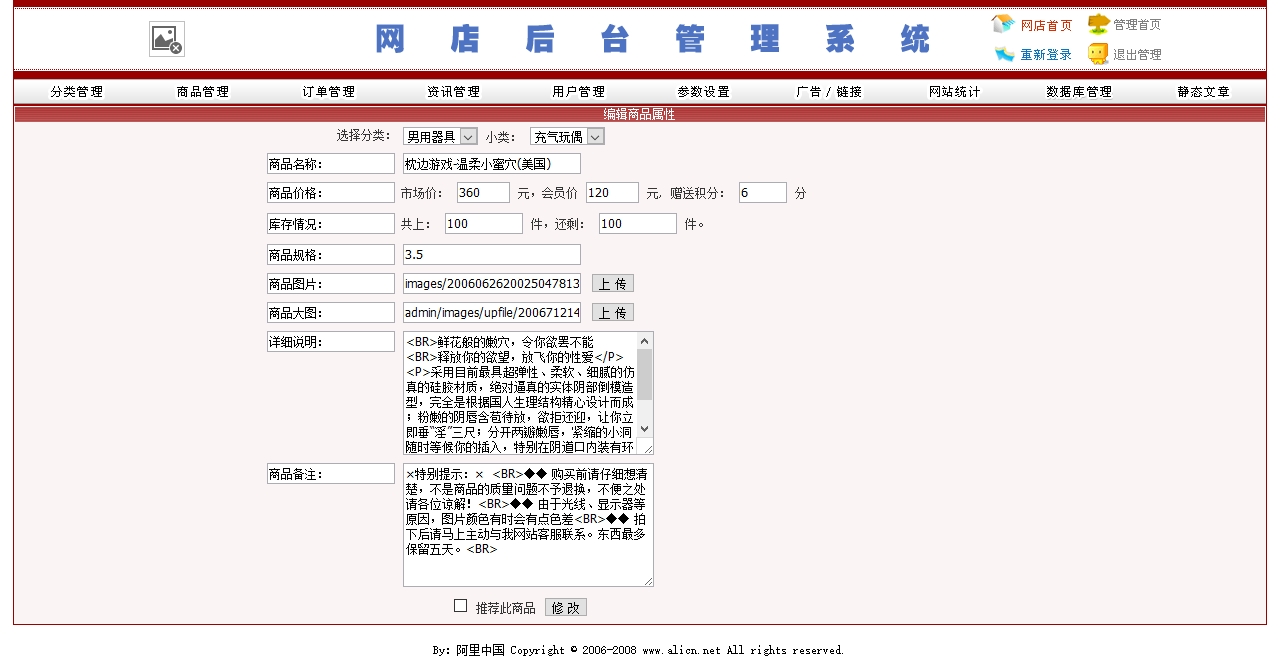Click the 商品价格 label box
The height and width of the screenshot is (661, 1280).
[331, 193]
